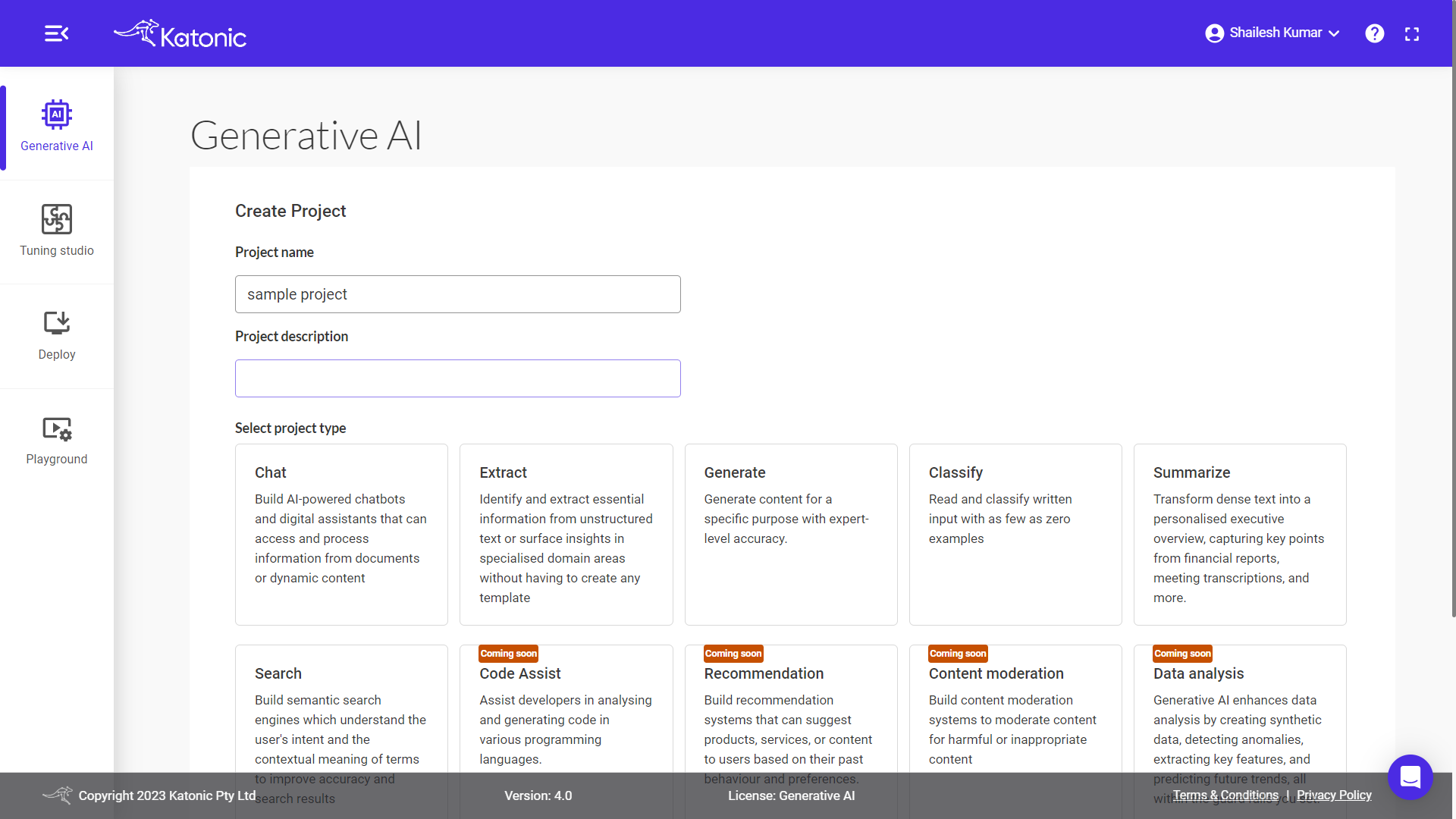Toggle fullscreen mode icon
1456x819 pixels.
pyautogui.click(x=1411, y=34)
